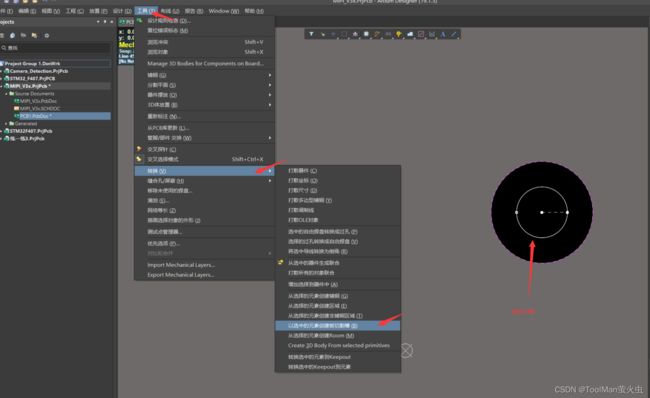Open the Project (C) menu in the menu bar

point(75,11)
